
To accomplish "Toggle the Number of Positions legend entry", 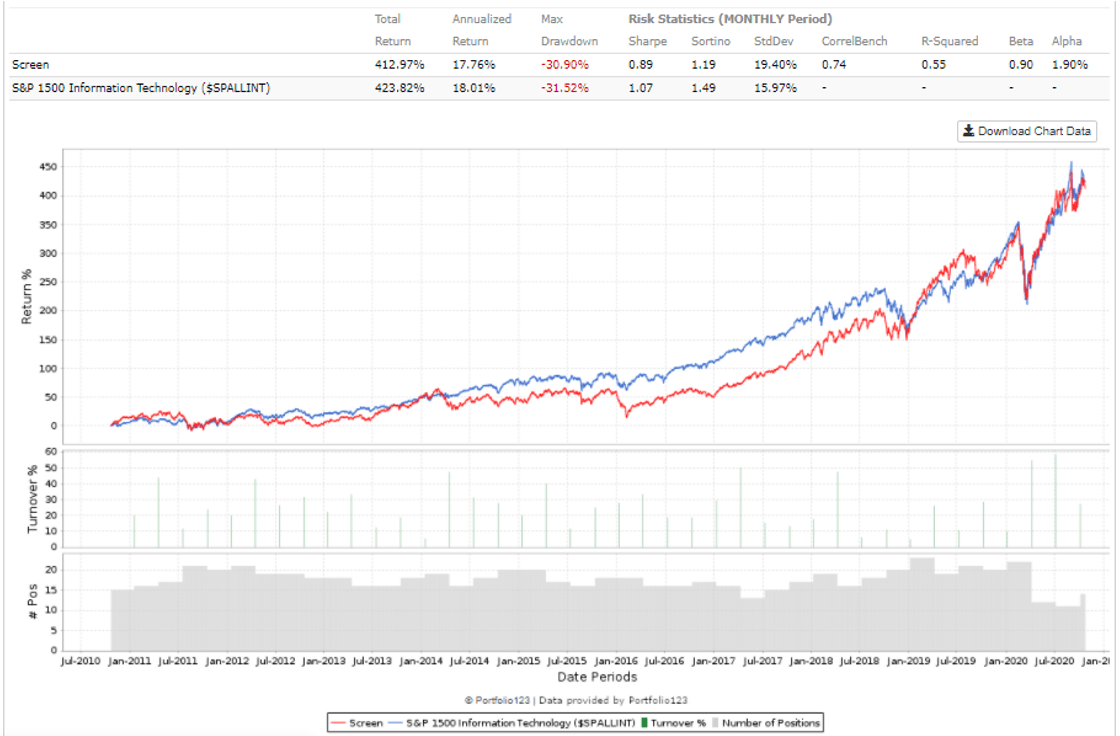I will pos(766,723).
